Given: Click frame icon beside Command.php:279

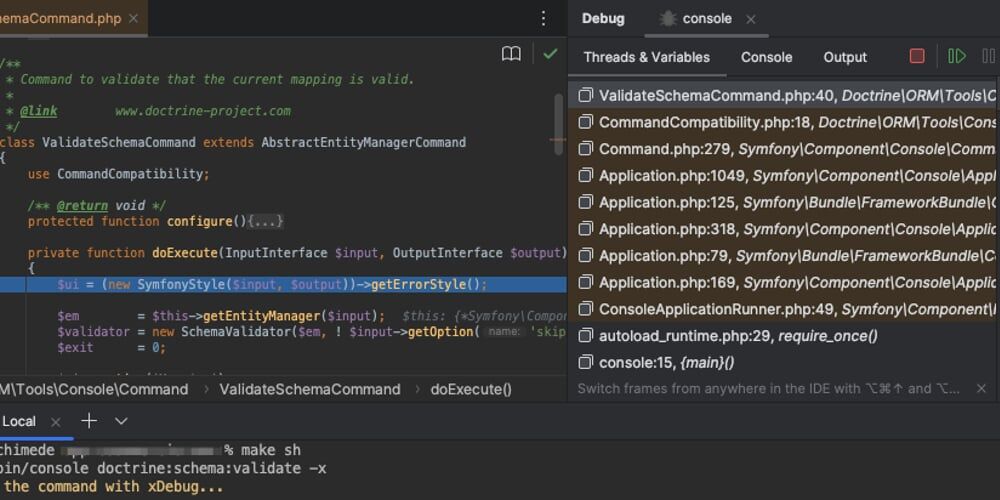Looking at the screenshot, I should point(585,149).
